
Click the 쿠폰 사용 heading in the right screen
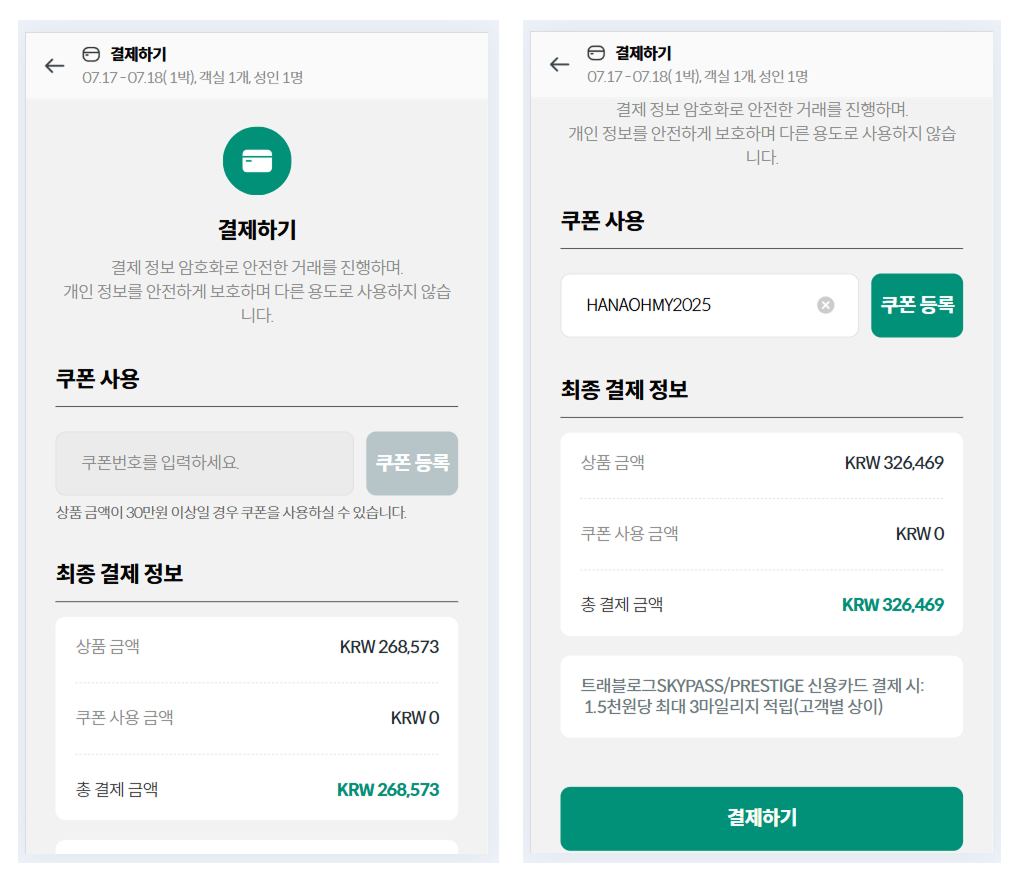pos(602,221)
